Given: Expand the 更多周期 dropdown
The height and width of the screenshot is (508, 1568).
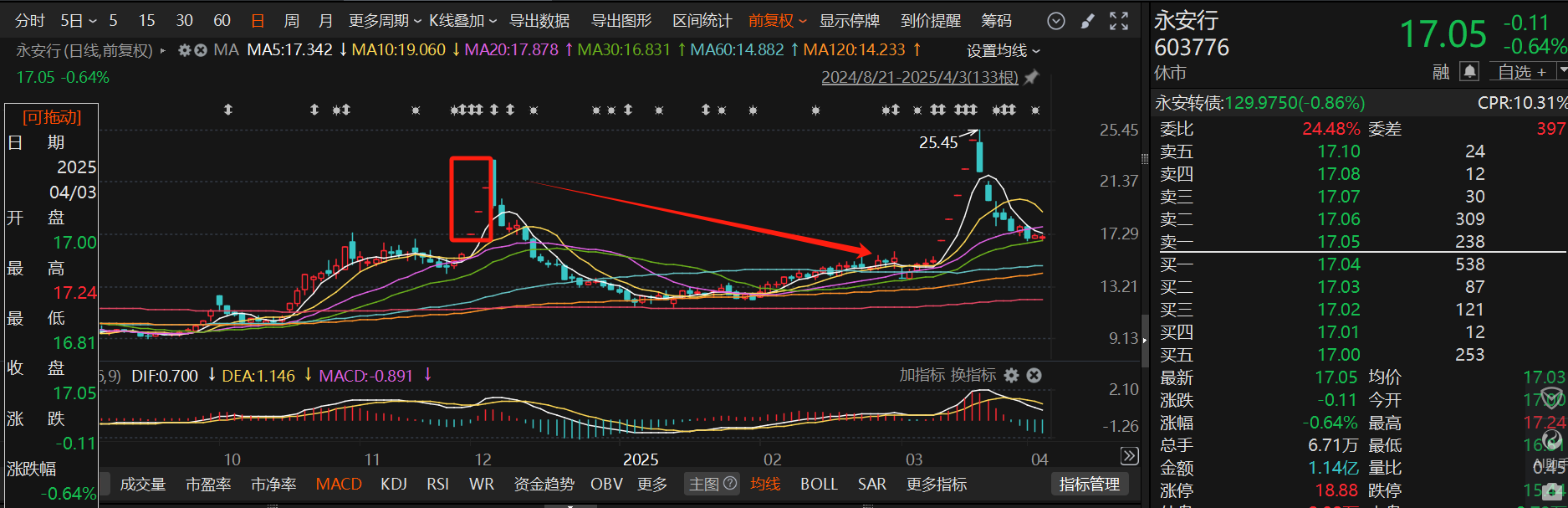Looking at the screenshot, I should coord(384,21).
